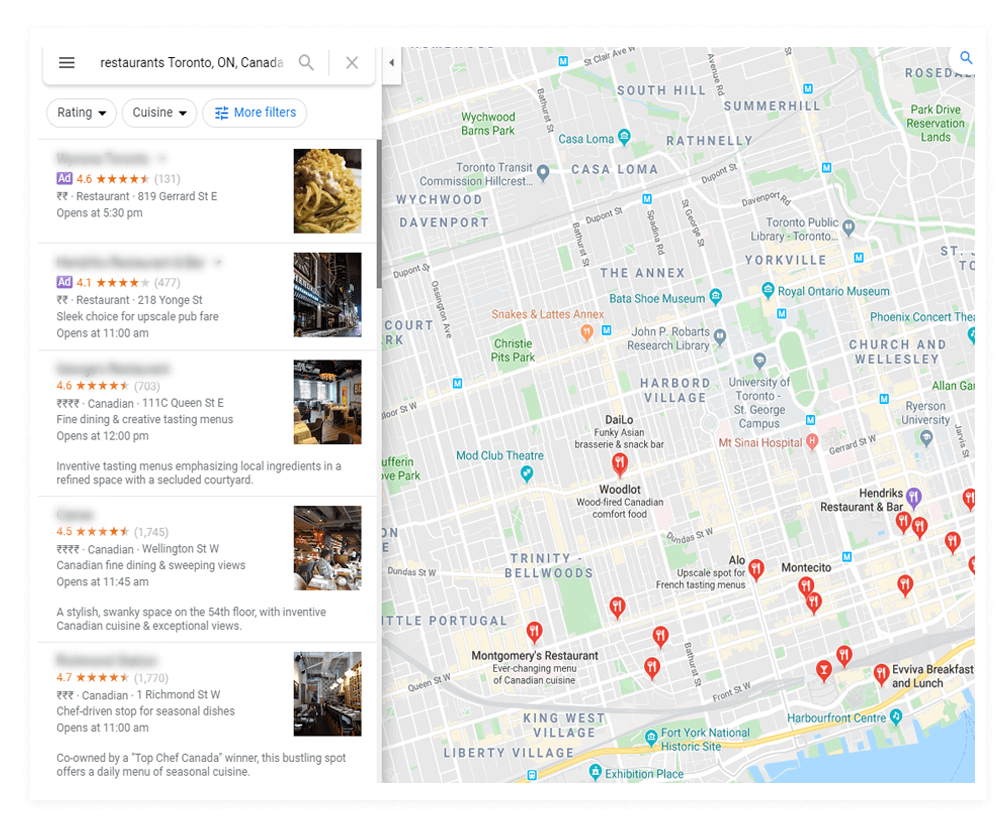Open thumbnail for Wellington St W restaurant

[x=328, y=548]
